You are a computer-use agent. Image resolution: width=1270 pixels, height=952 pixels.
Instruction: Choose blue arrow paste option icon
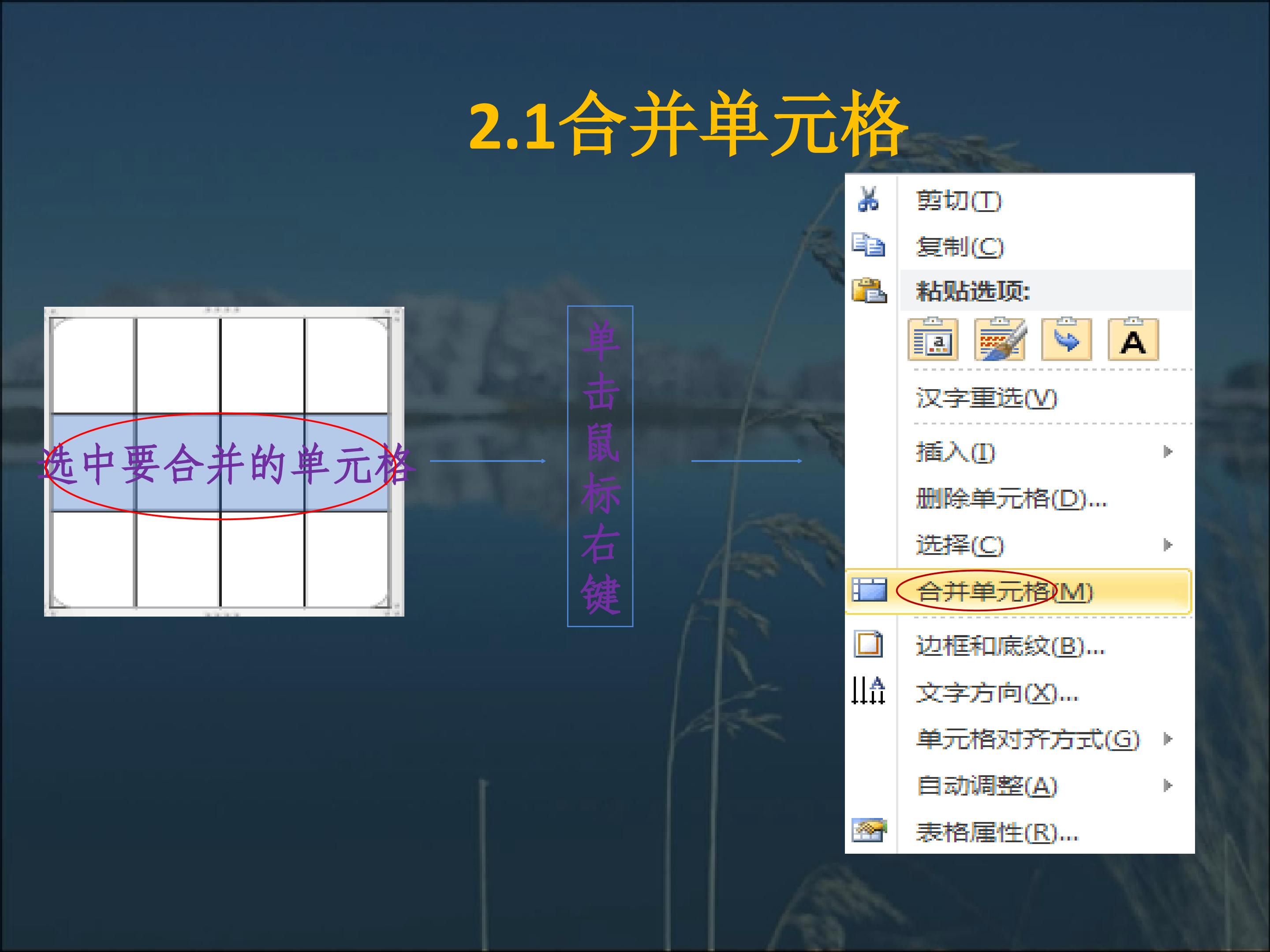click(1066, 340)
